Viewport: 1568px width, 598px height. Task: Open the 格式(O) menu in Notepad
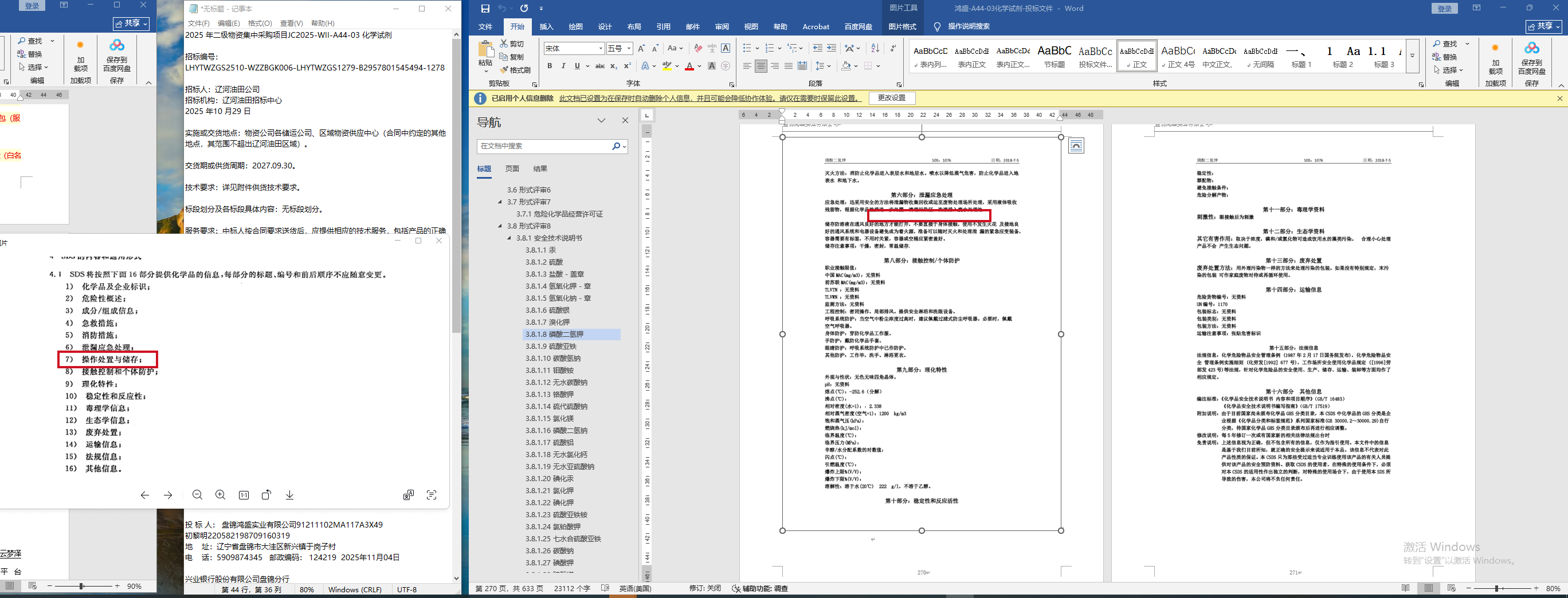click(259, 23)
